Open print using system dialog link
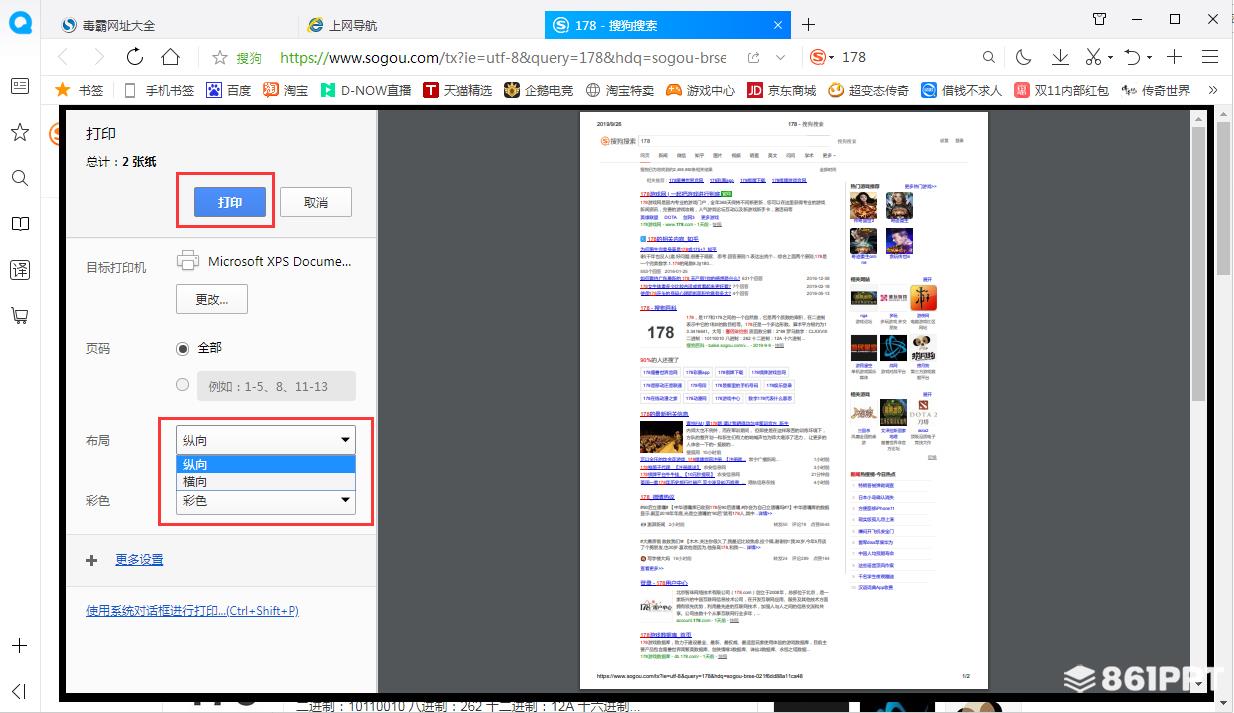Image resolution: width=1234 pixels, height=713 pixels. (x=192, y=610)
